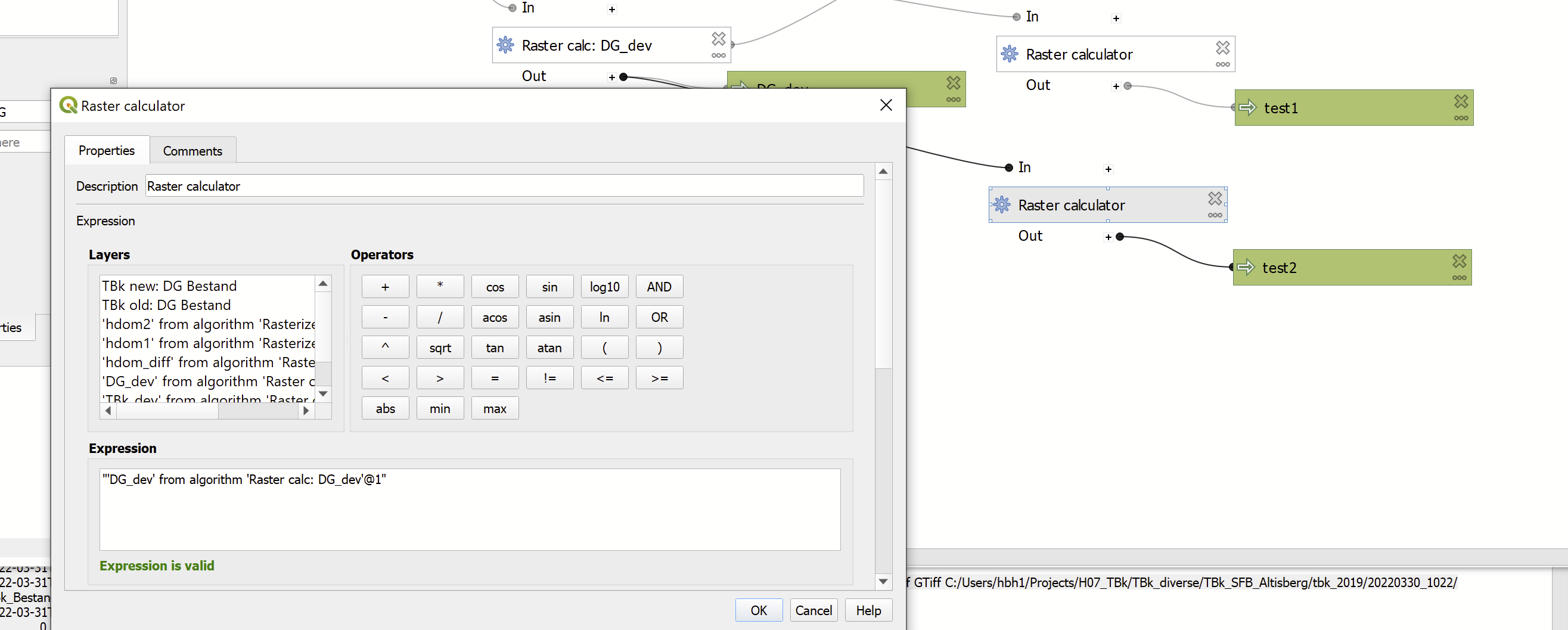Click the test1 output arrow icon
Image resolution: width=1568 pixels, height=630 pixels.
coord(1247,108)
